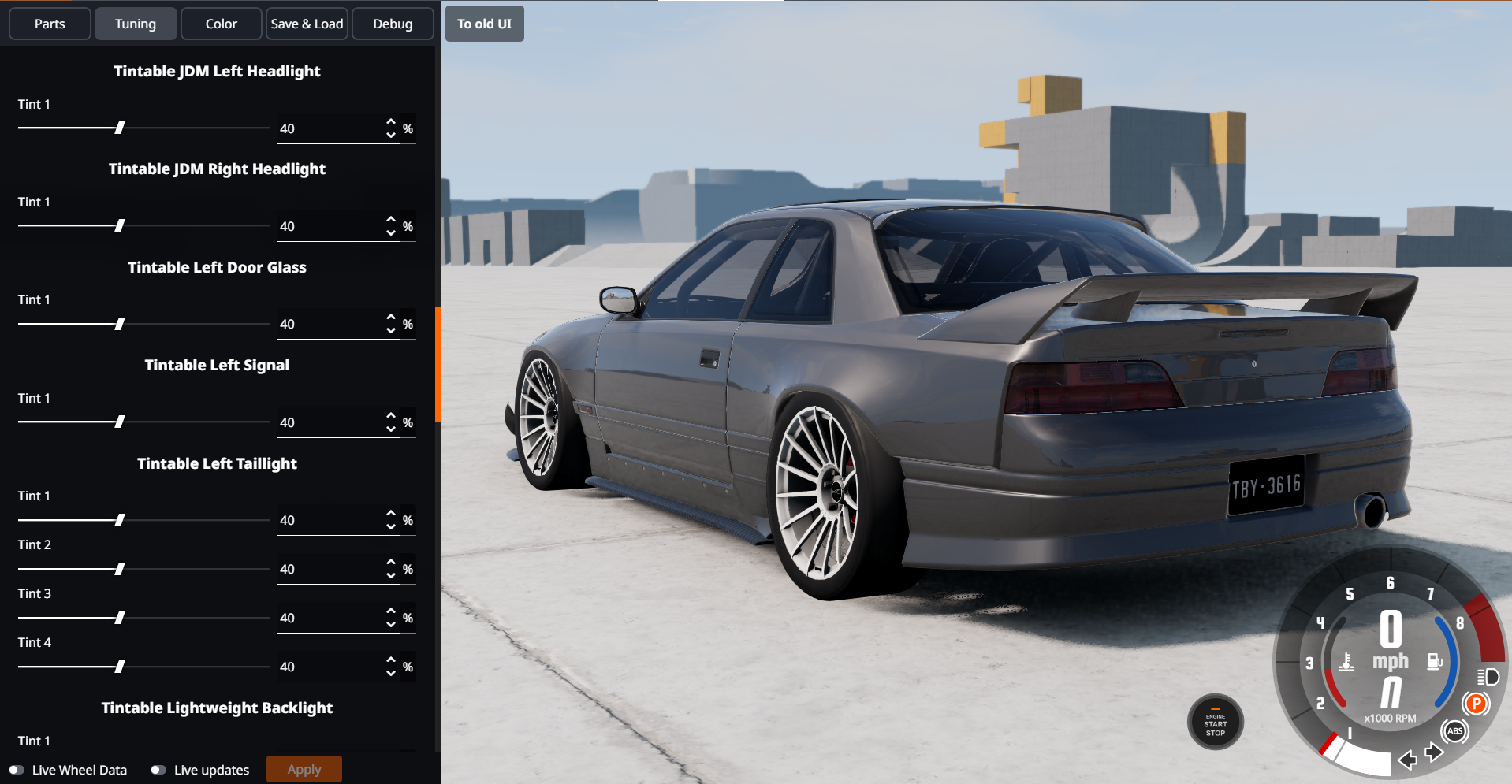Click the speedometer mph readout
1512x784 pixels.
1391,640
